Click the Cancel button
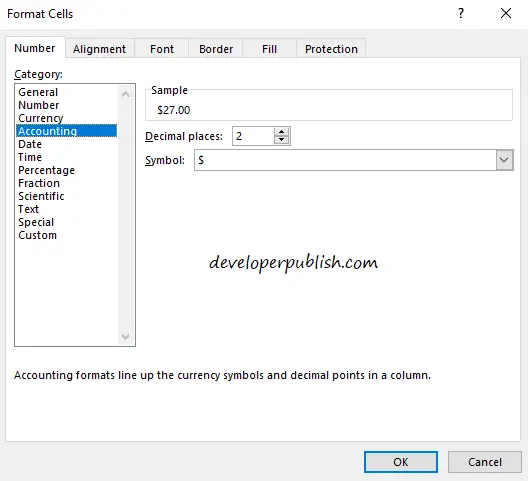Image resolution: width=528 pixels, height=481 pixels. [x=485, y=462]
